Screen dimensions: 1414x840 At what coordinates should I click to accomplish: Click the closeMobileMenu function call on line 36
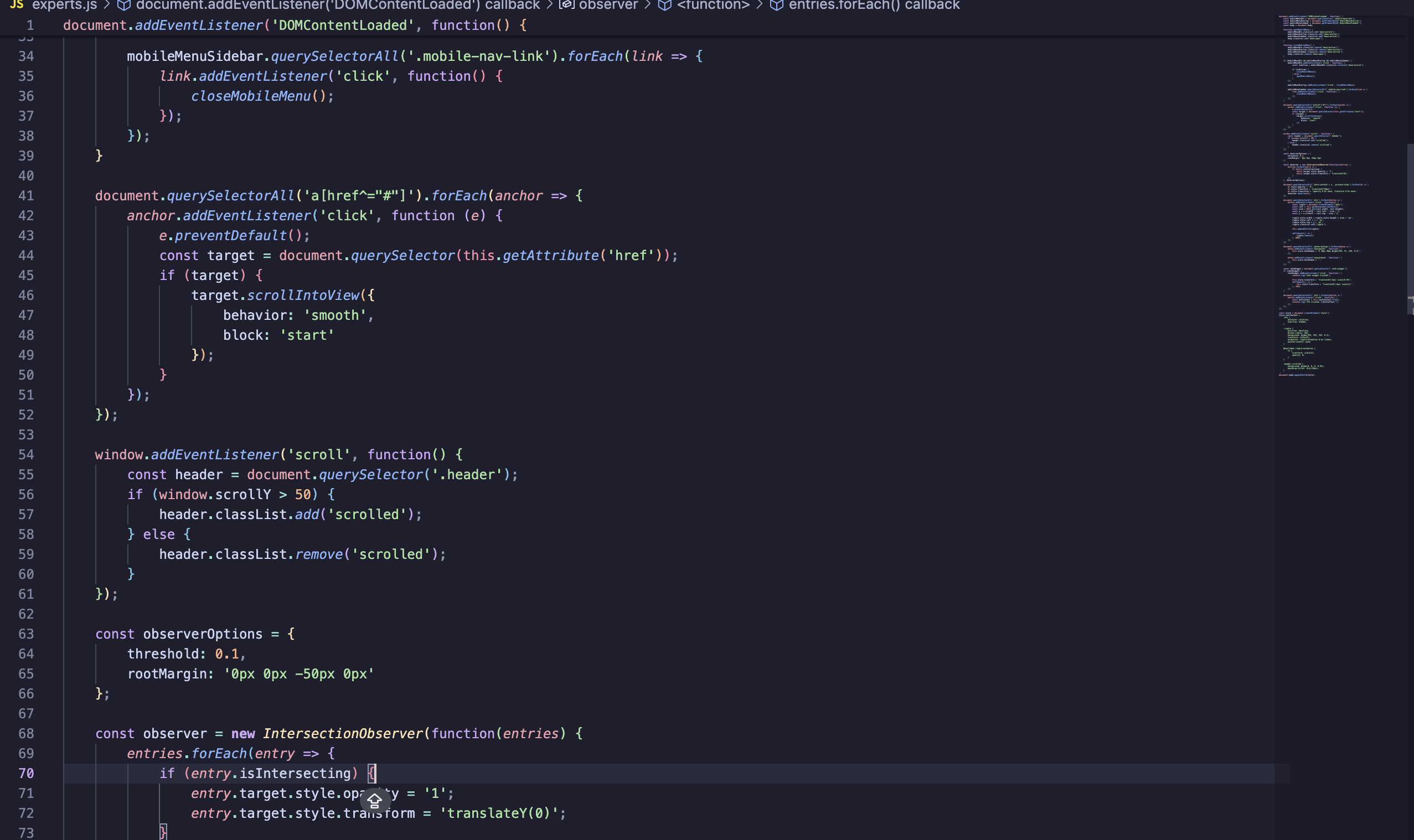(250, 96)
